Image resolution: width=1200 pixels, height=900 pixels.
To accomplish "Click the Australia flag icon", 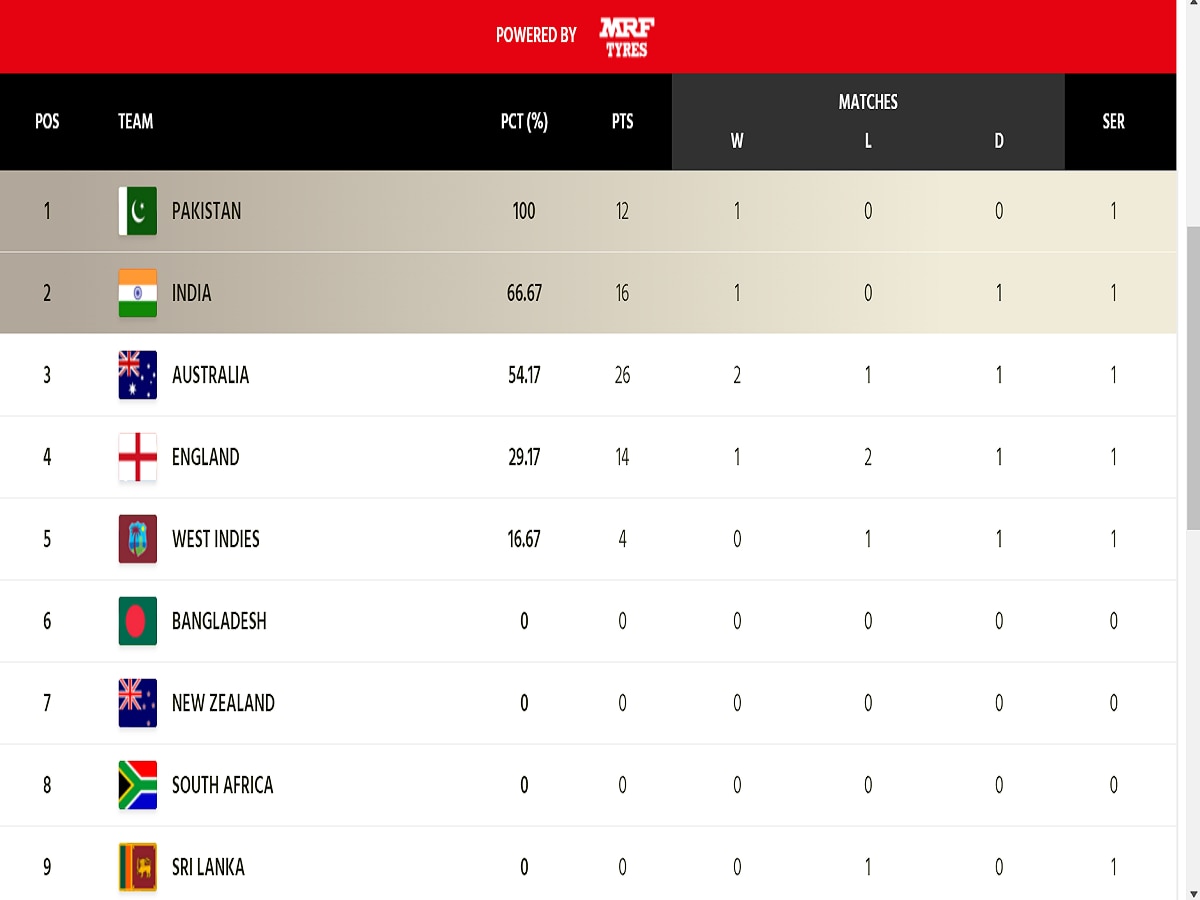I will [x=137, y=375].
